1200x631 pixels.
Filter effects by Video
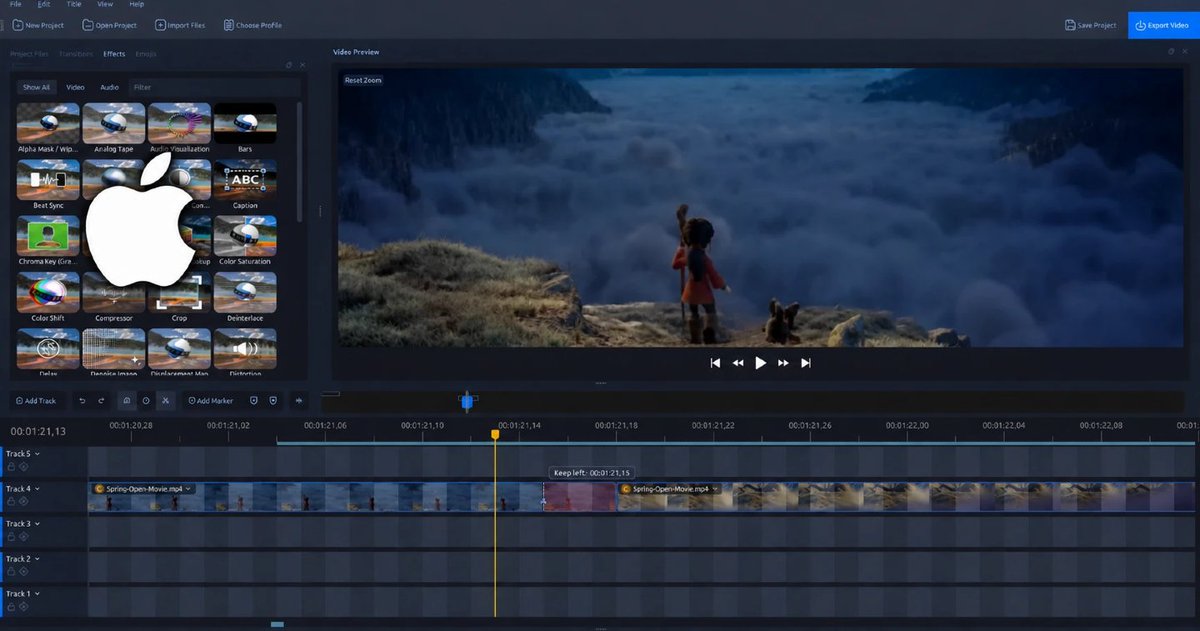[x=75, y=87]
